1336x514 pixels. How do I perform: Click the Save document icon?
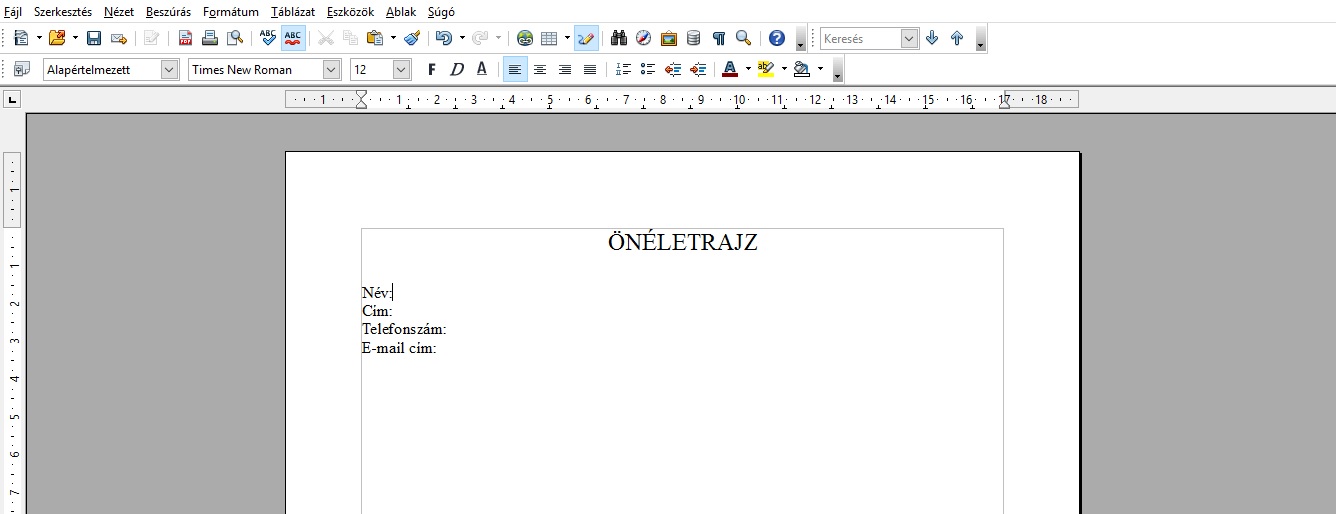pos(94,38)
